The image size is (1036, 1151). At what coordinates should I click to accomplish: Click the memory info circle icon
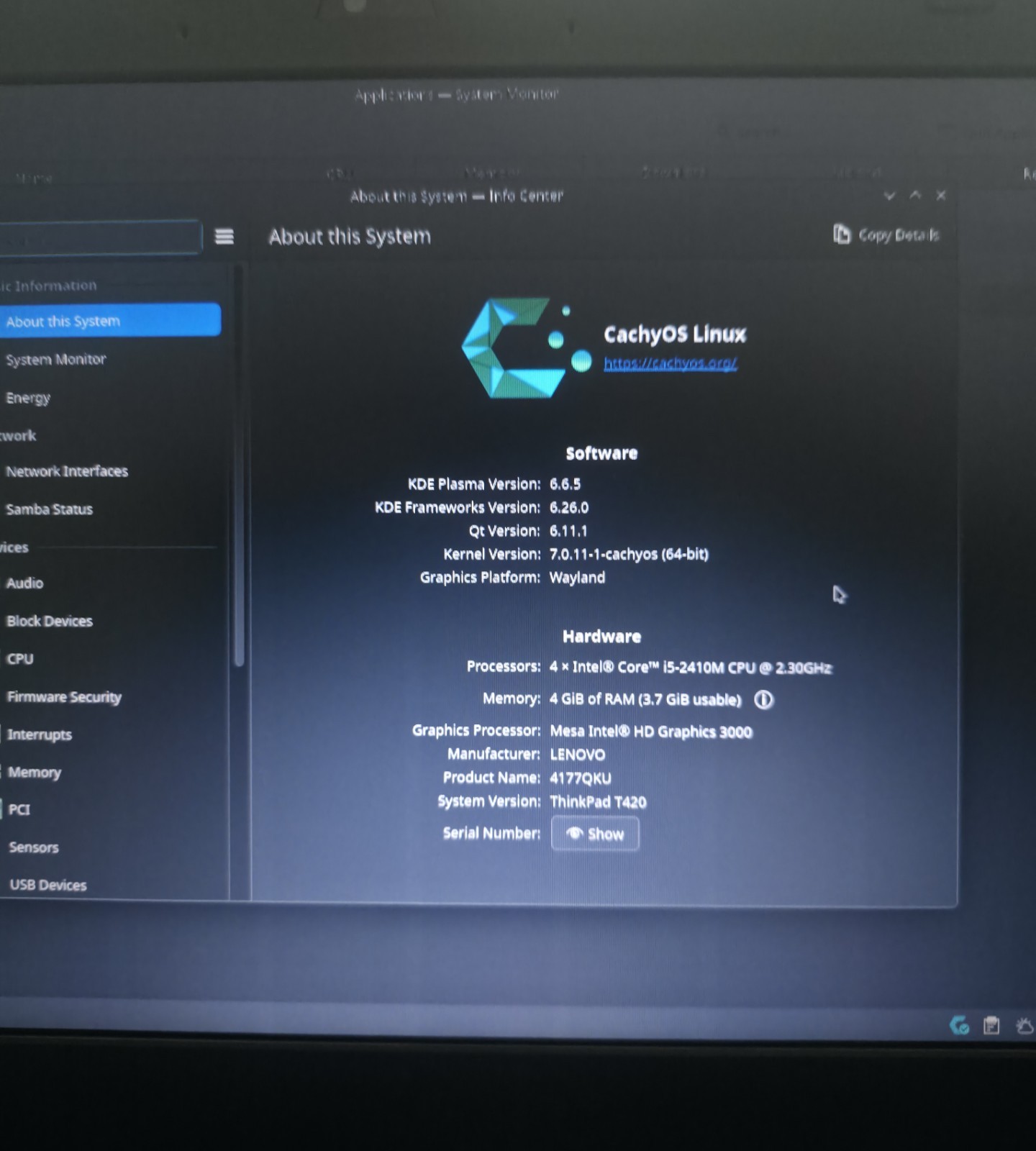click(763, 699)
